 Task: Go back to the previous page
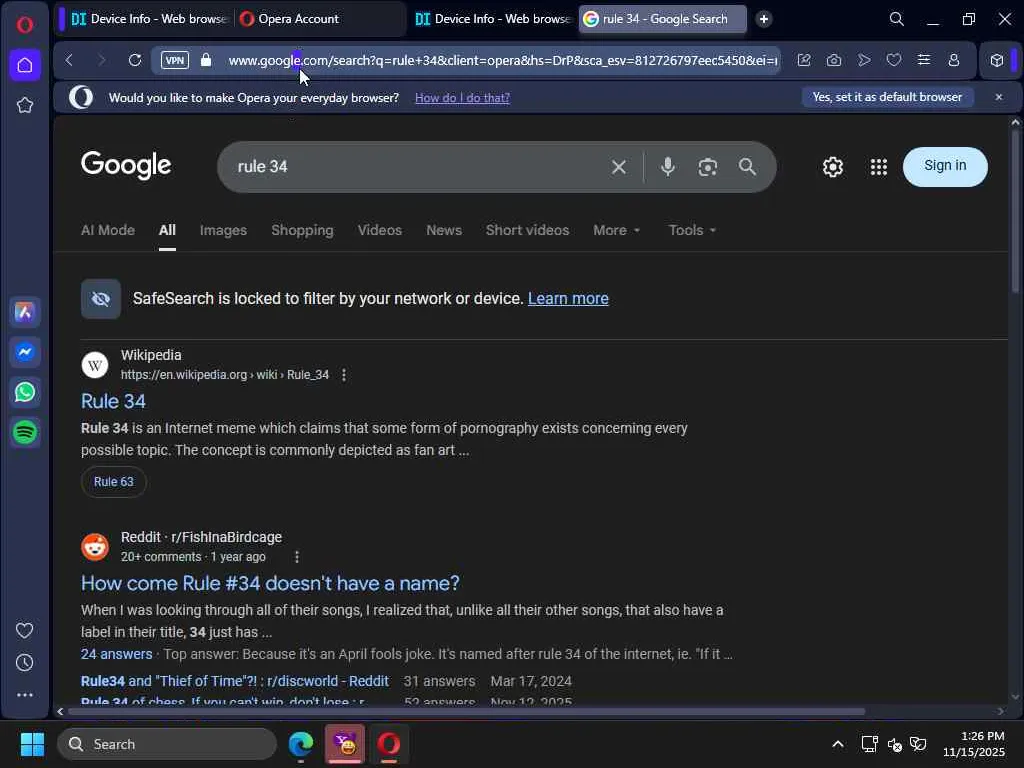click(69, 60)
